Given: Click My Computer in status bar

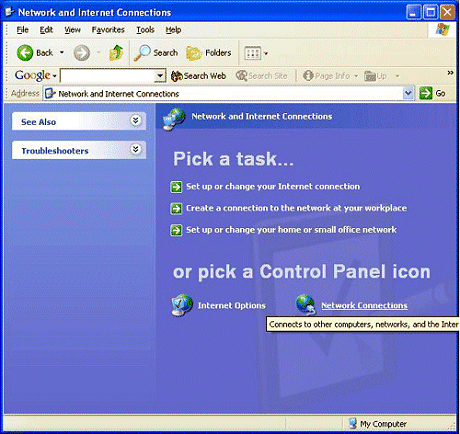Looking at the screenshot, I should click(378, 424).
